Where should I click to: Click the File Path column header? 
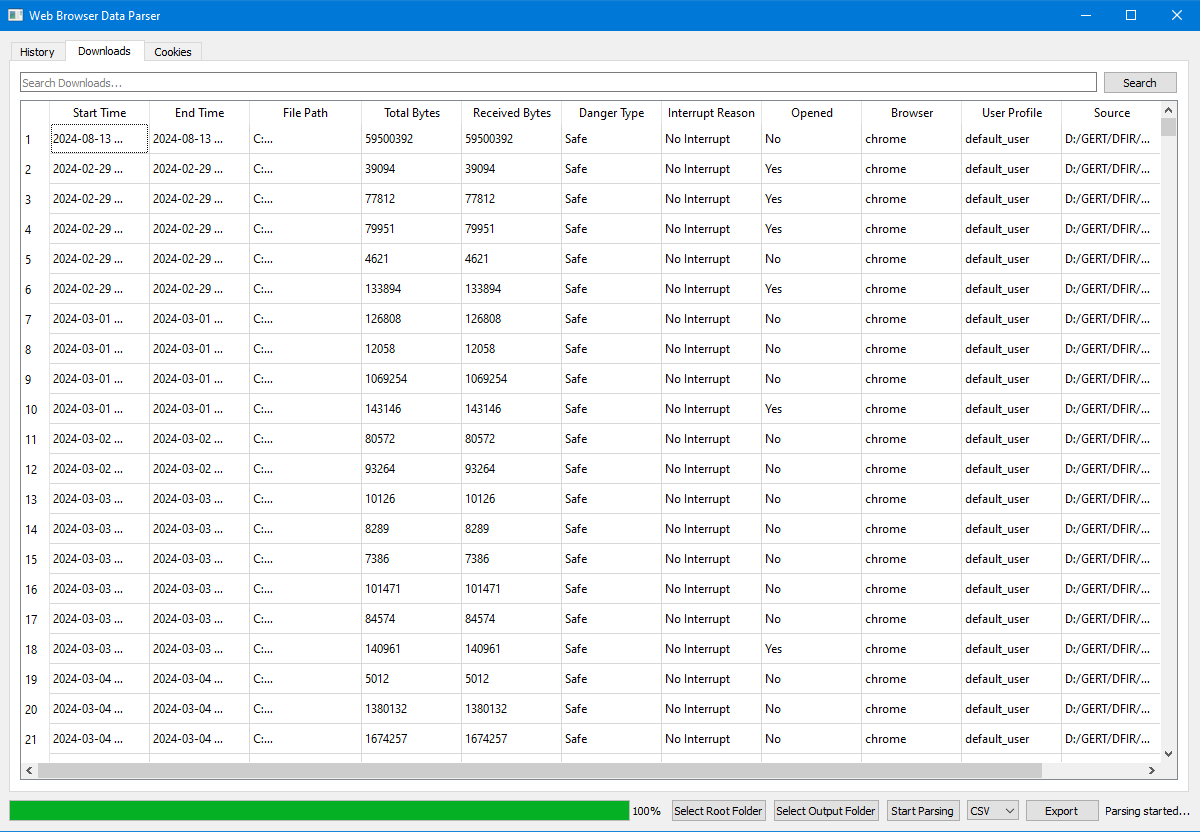[x=306, y=113]
